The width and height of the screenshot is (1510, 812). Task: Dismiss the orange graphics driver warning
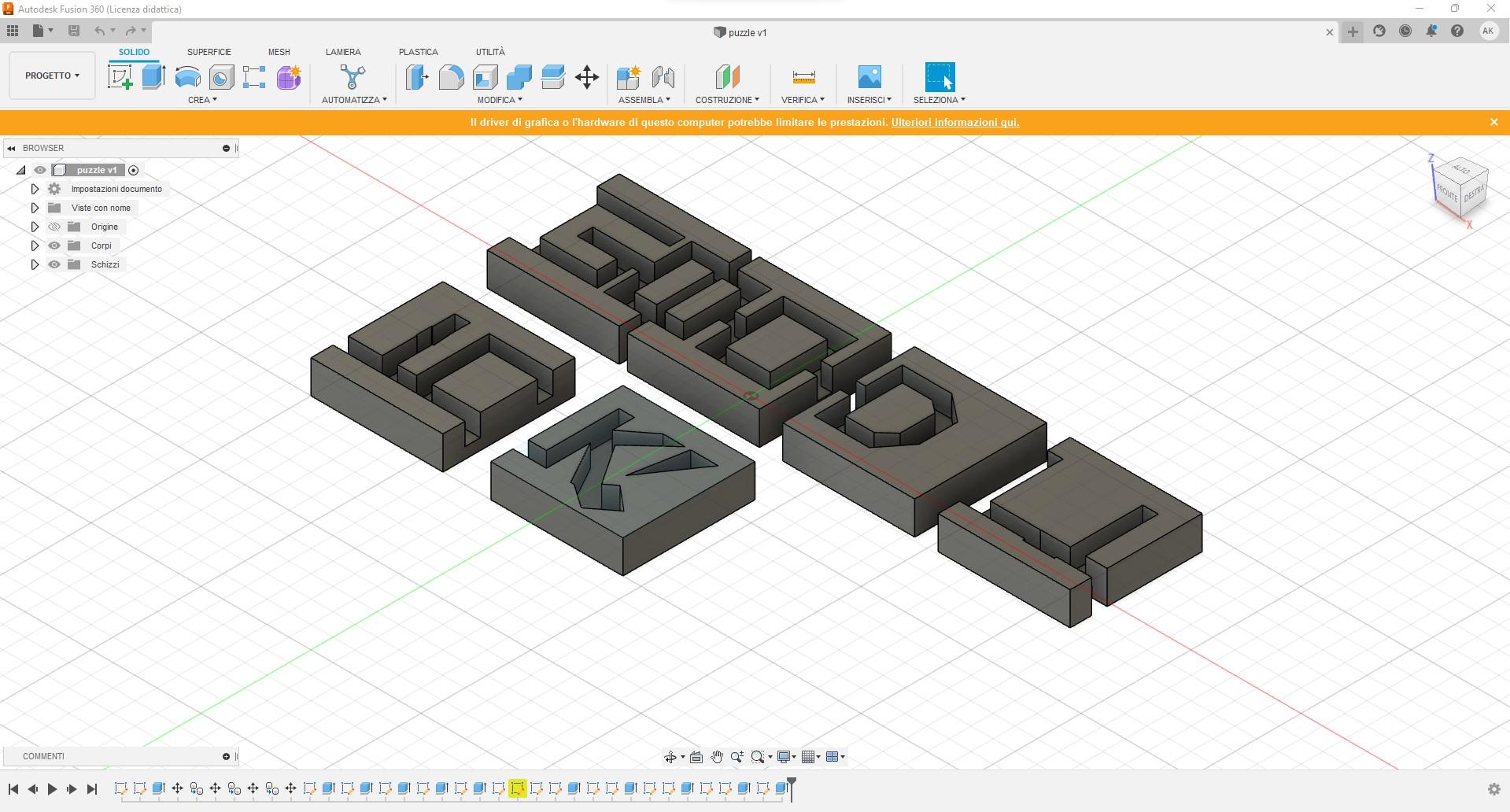click(x=1494, y=122)
